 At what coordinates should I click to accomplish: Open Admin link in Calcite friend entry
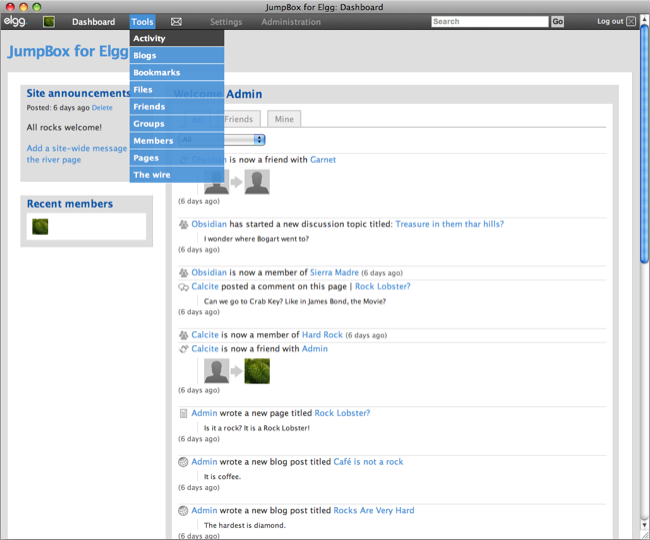(315, 349)
